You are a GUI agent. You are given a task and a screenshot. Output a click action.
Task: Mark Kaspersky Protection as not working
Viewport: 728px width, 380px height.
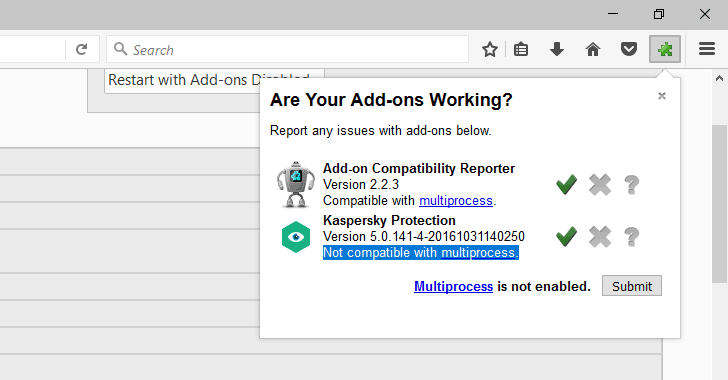tap(600, 236)
